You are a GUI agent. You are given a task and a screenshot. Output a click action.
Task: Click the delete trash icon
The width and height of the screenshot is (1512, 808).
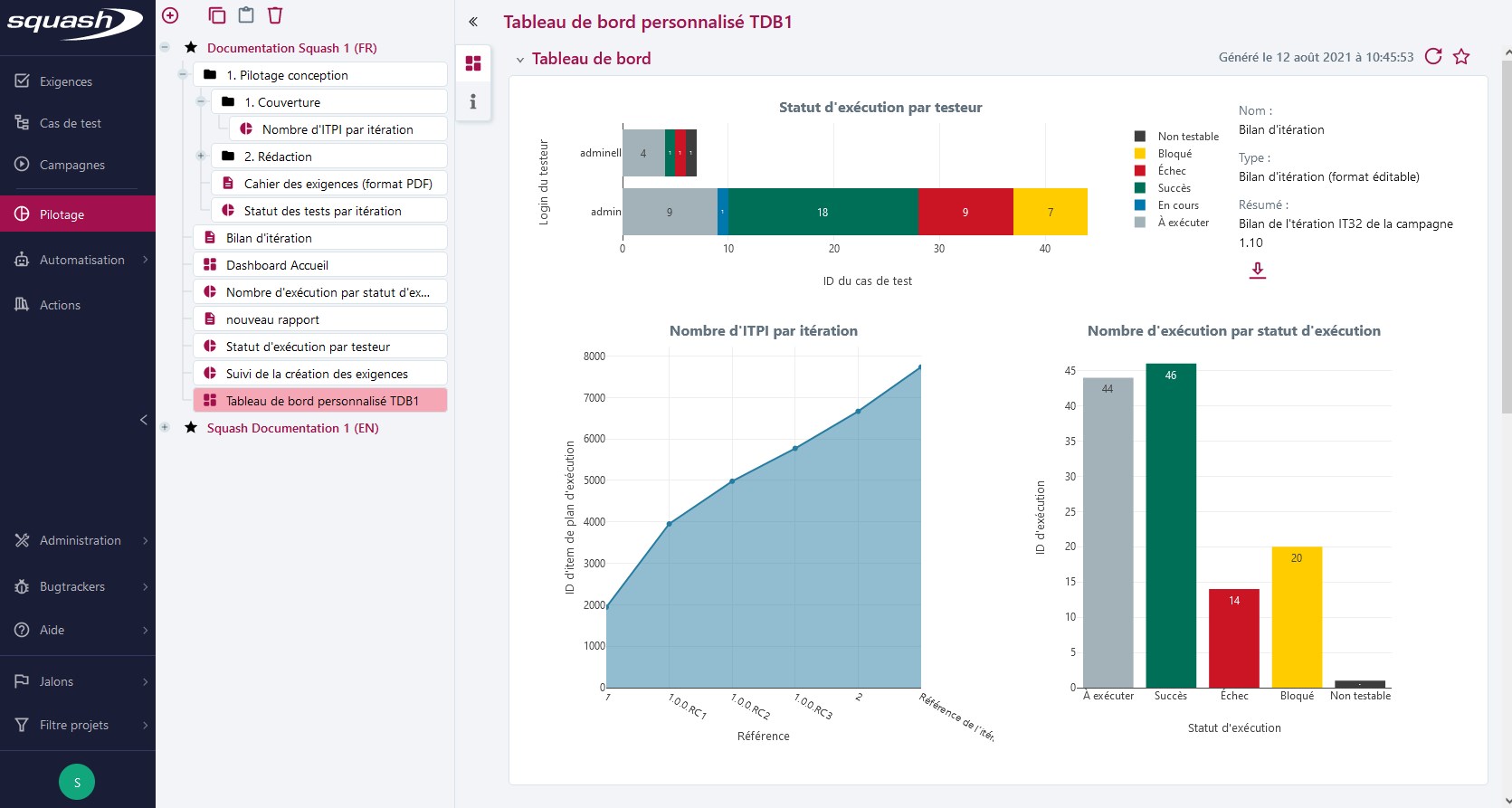[275, 15]
